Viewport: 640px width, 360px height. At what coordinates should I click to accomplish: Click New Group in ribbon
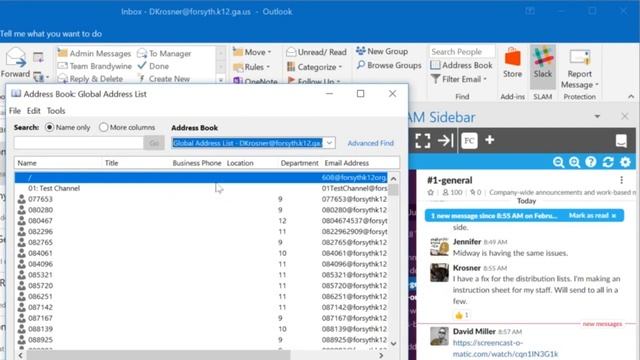[382, 51]
